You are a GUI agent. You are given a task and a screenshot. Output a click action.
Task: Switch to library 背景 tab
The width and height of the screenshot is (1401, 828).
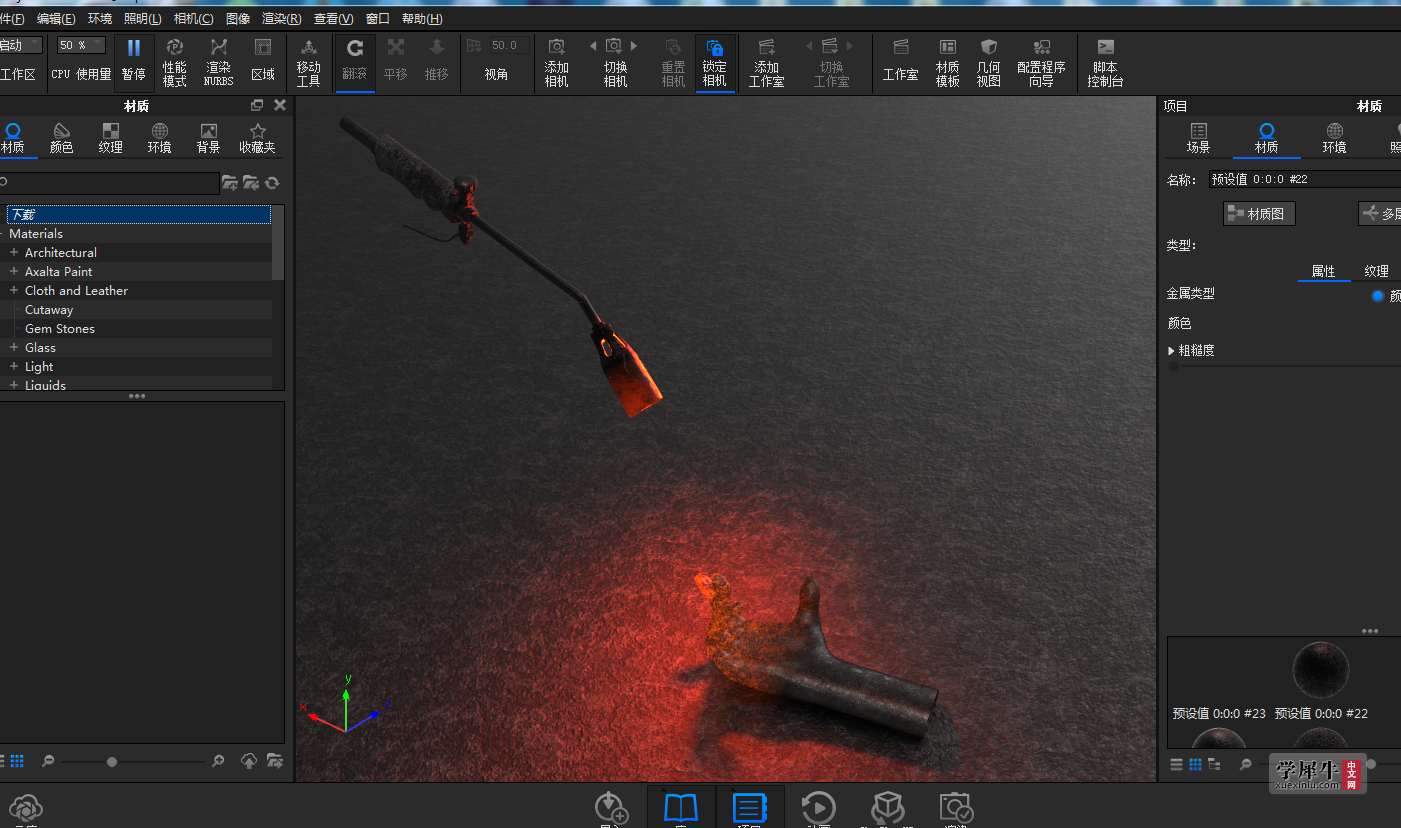208,138
